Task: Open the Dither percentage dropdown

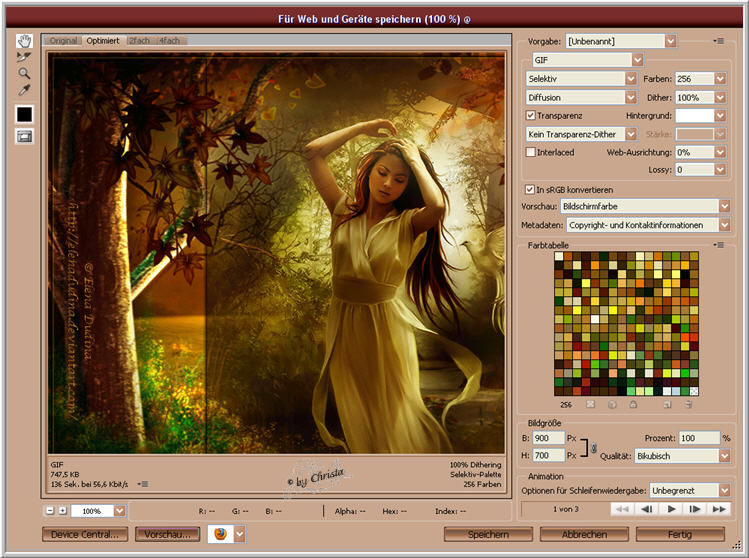Action: (x=720, y=97)
